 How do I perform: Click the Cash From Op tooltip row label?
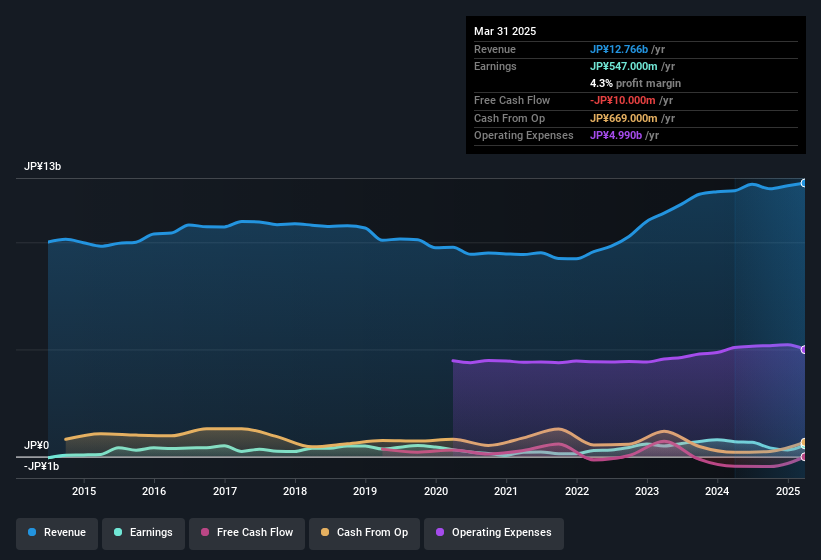pyautogui.click(x=509, y=118)
